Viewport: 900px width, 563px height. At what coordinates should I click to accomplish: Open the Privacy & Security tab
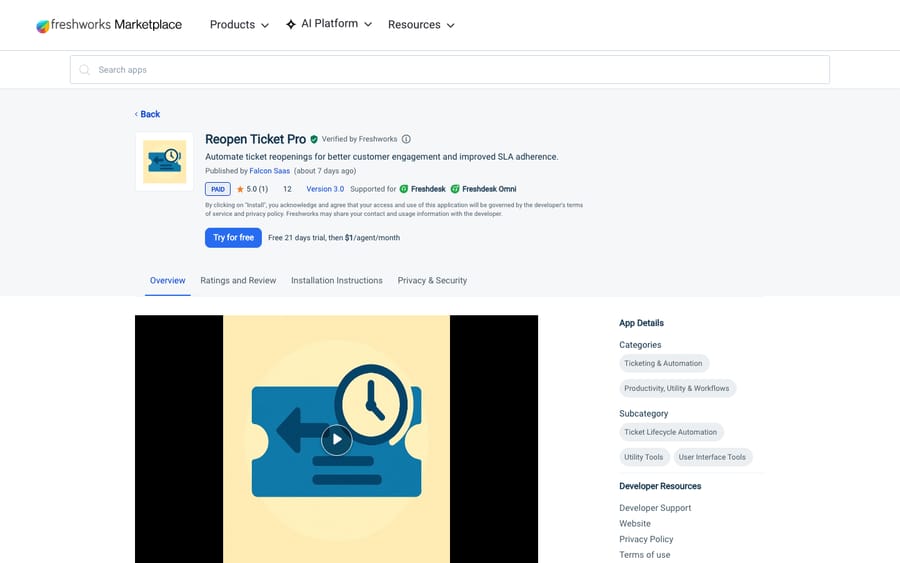(x=432, y=281)
